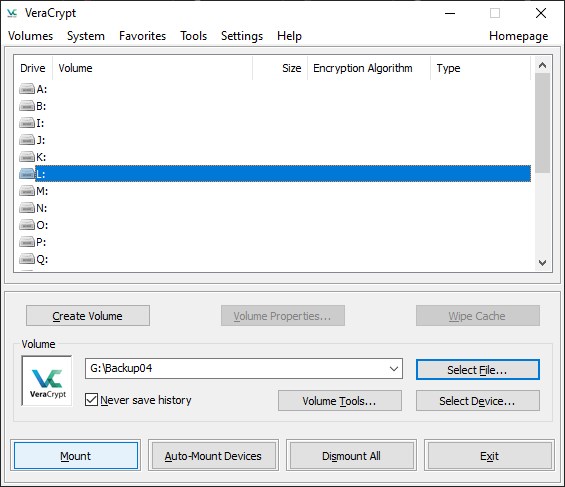Screen dimensions: 565x487
Task: Select the A: drive slot icon
Action: (27, 89)
